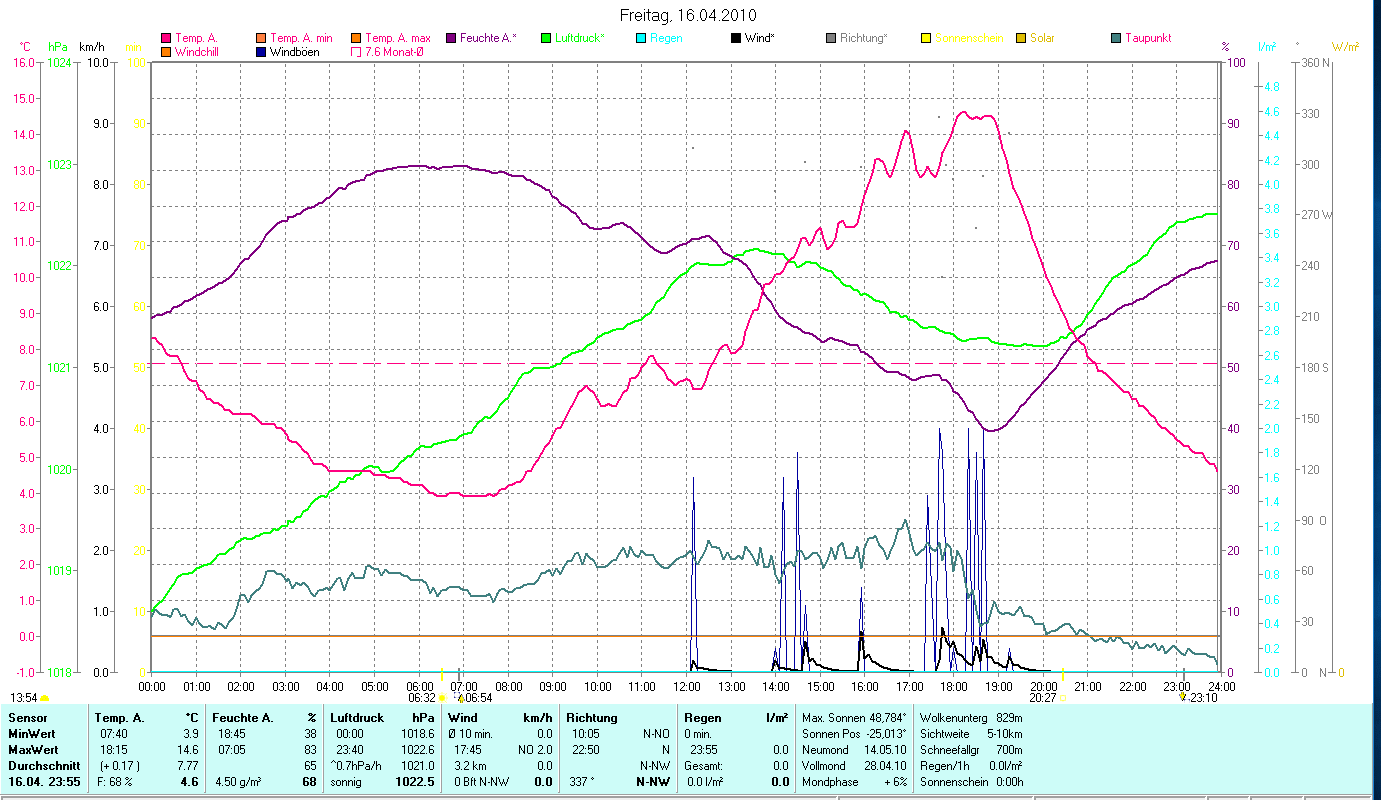Click the 4.50 g/m² humidity value
This screenshot has width=1381, height=800.
tap(239, 782)
